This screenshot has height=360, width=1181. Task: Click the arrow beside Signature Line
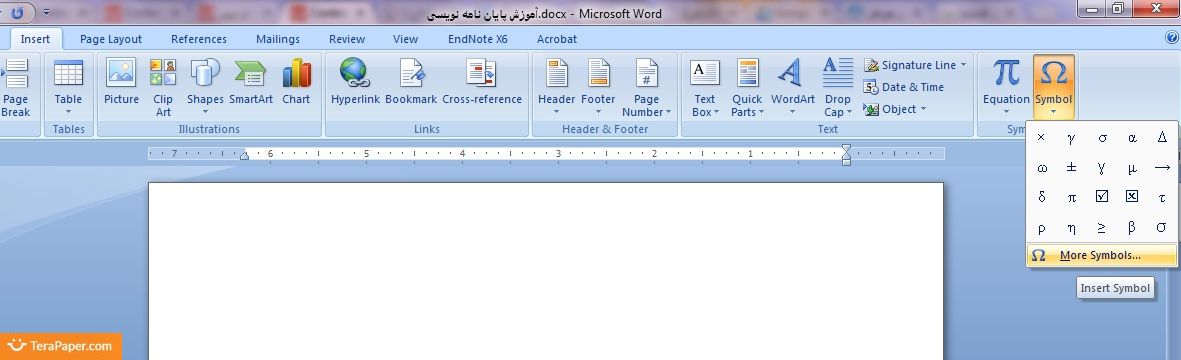click(963, 66)
